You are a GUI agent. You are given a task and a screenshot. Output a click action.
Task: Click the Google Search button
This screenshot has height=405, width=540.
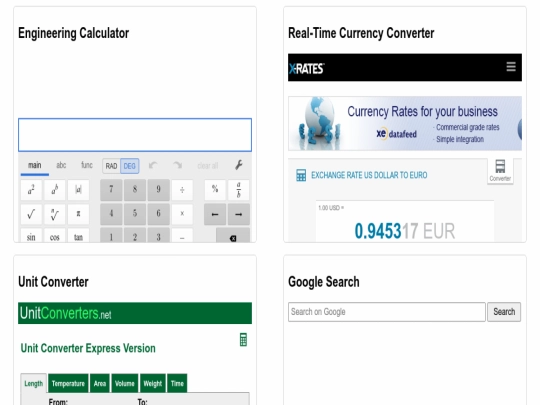(504, 312)
